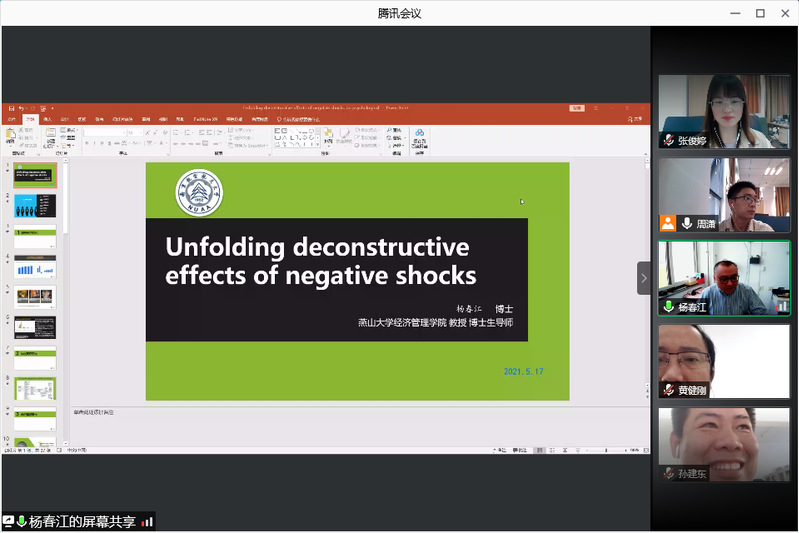
Task: Click the NUAA university logo on the slide
Action: (x=199, y=193)
